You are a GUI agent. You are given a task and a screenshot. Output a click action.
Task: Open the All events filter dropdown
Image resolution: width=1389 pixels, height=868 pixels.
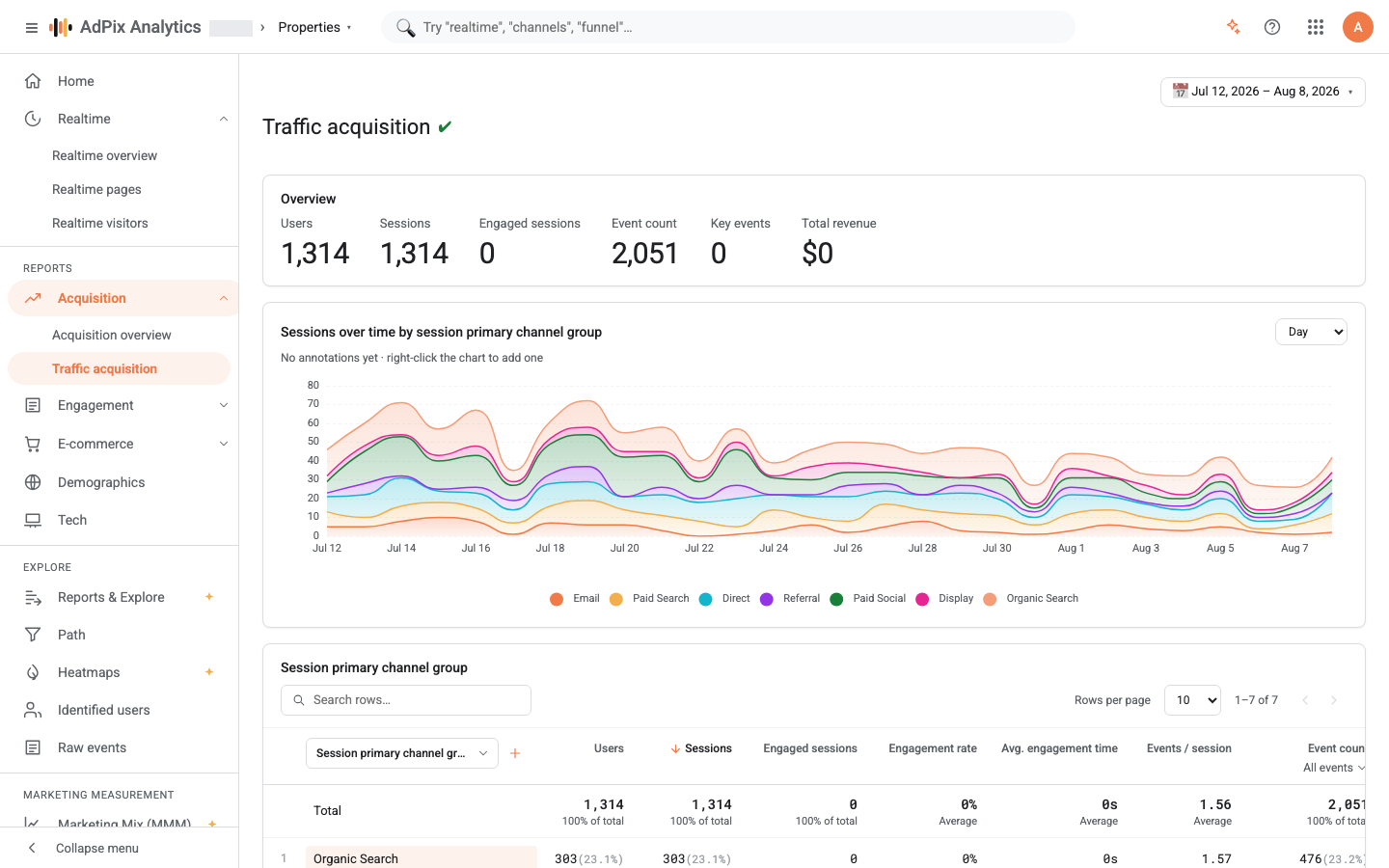click(1334, 768)
